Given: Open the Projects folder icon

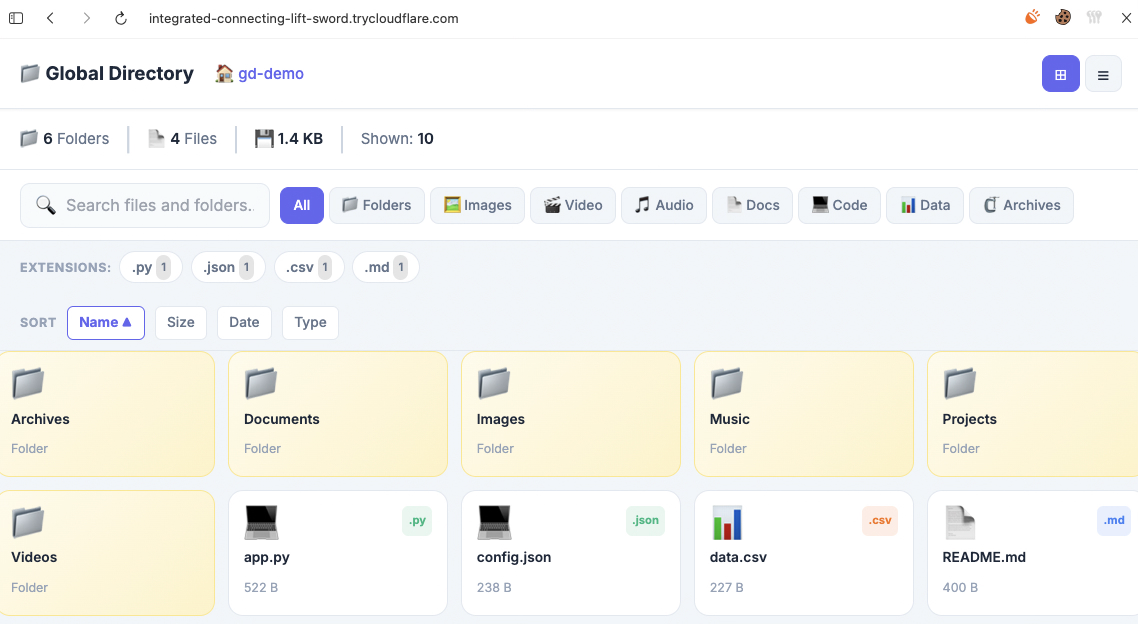Looking at the screenshot, I should click(960, 383).
